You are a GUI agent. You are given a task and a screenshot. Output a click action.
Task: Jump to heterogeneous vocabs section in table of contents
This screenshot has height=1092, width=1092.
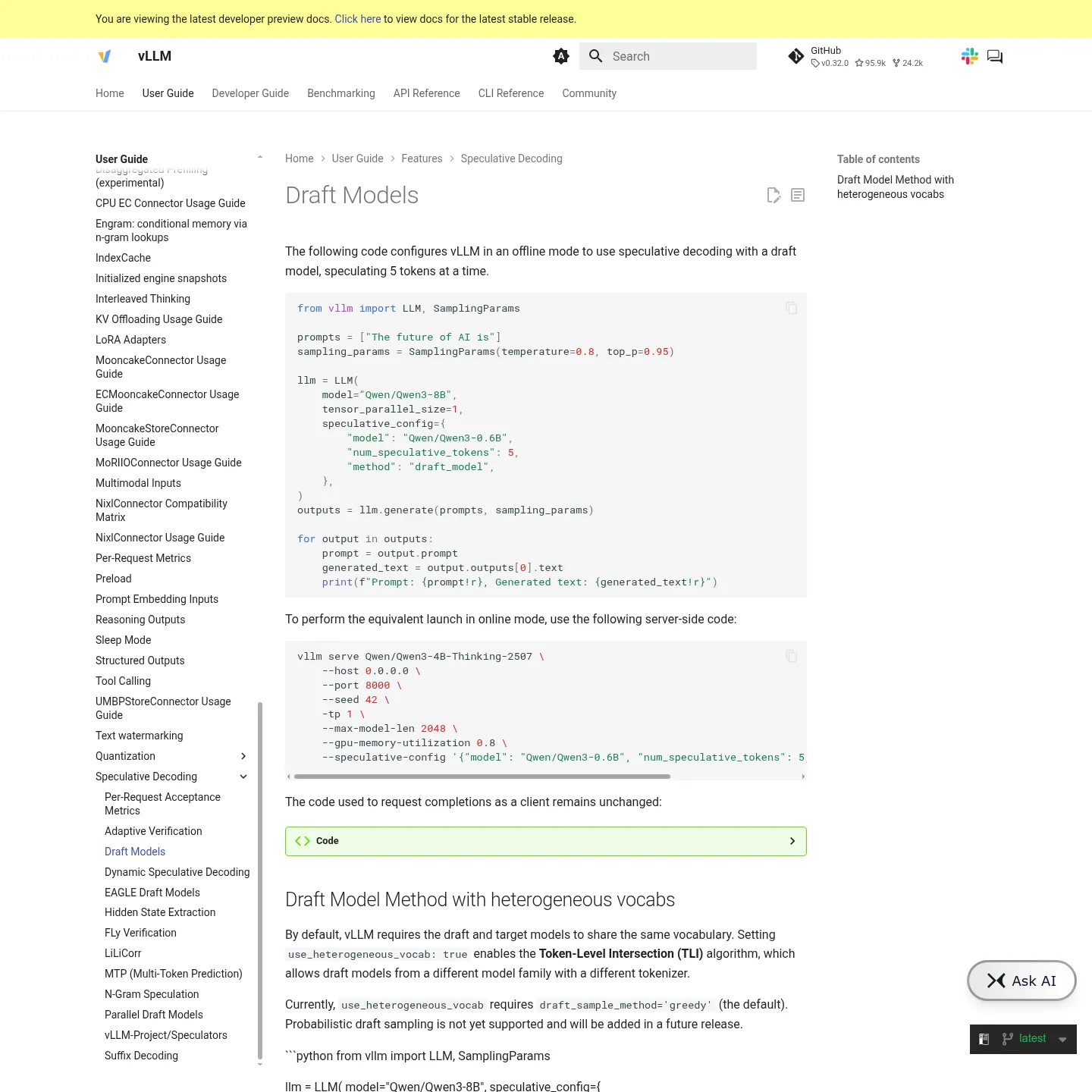(896, 187)
